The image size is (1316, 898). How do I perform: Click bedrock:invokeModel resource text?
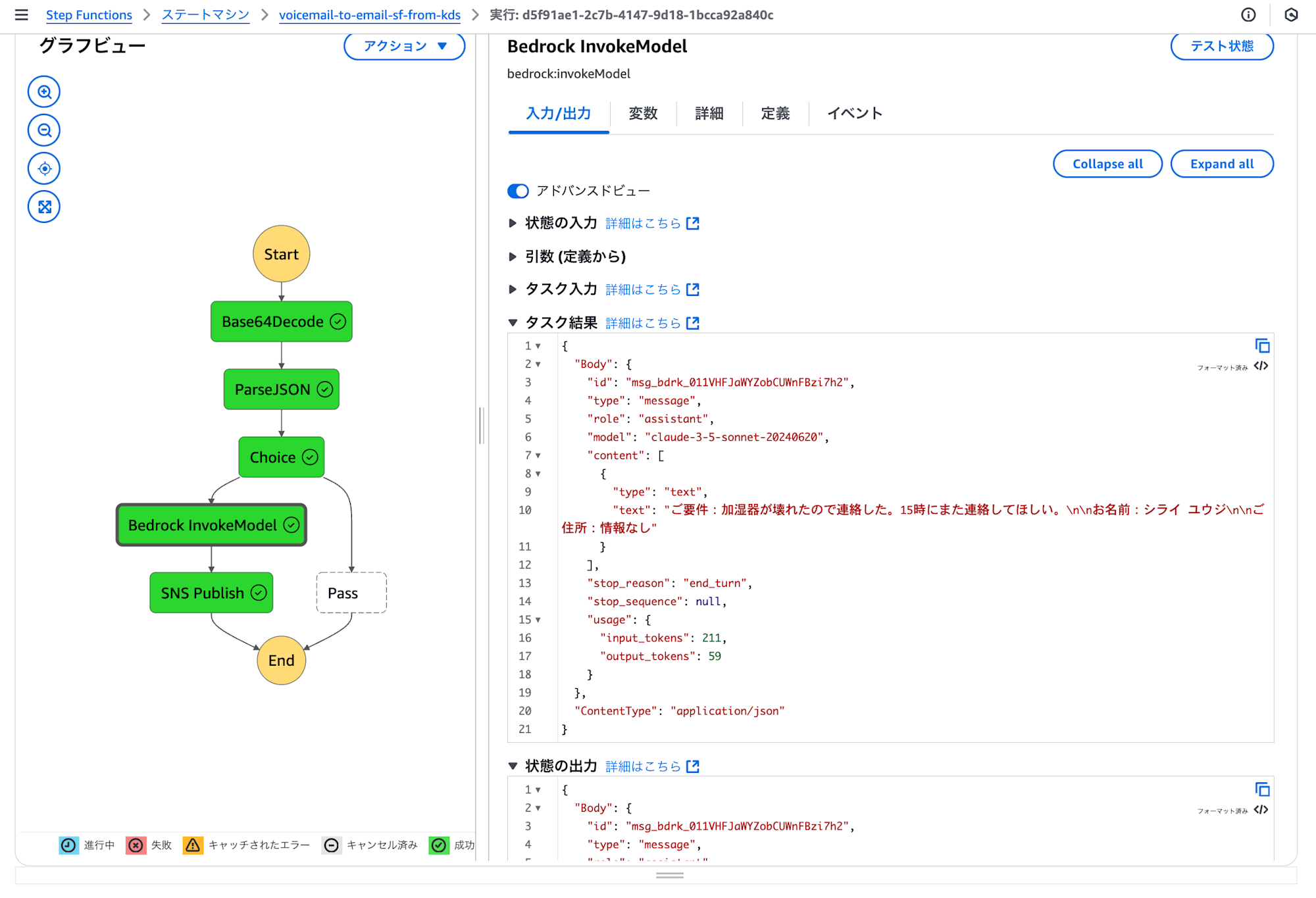coord(569,74)
